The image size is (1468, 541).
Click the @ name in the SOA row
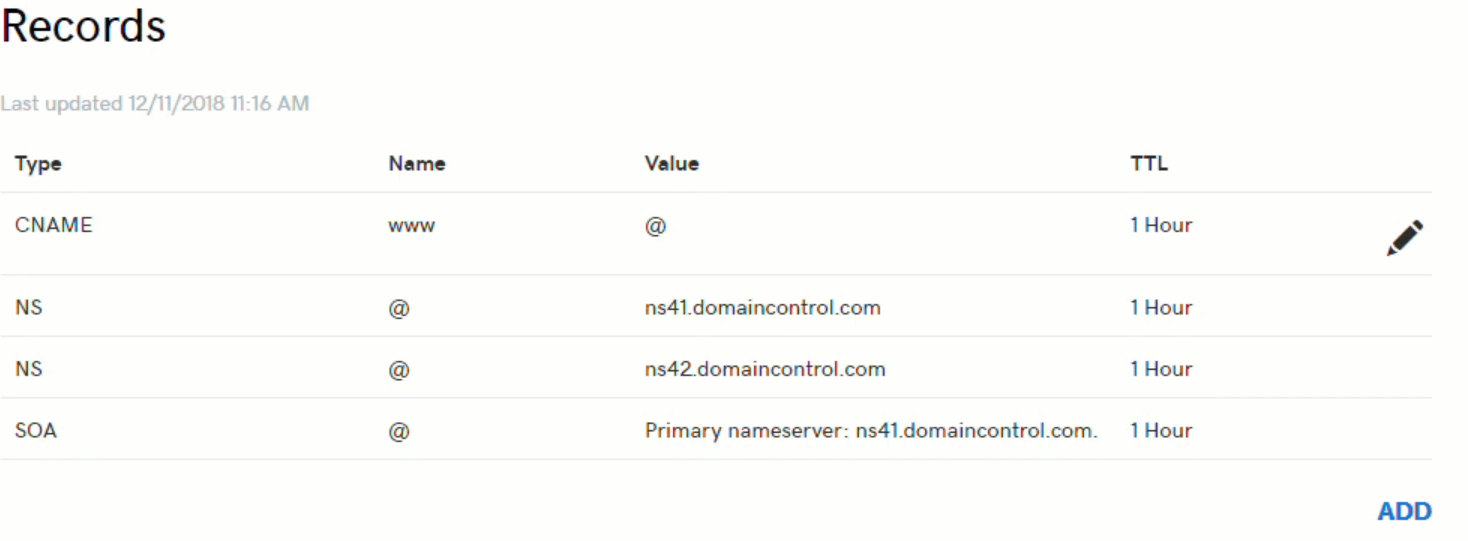click(399, 432)
